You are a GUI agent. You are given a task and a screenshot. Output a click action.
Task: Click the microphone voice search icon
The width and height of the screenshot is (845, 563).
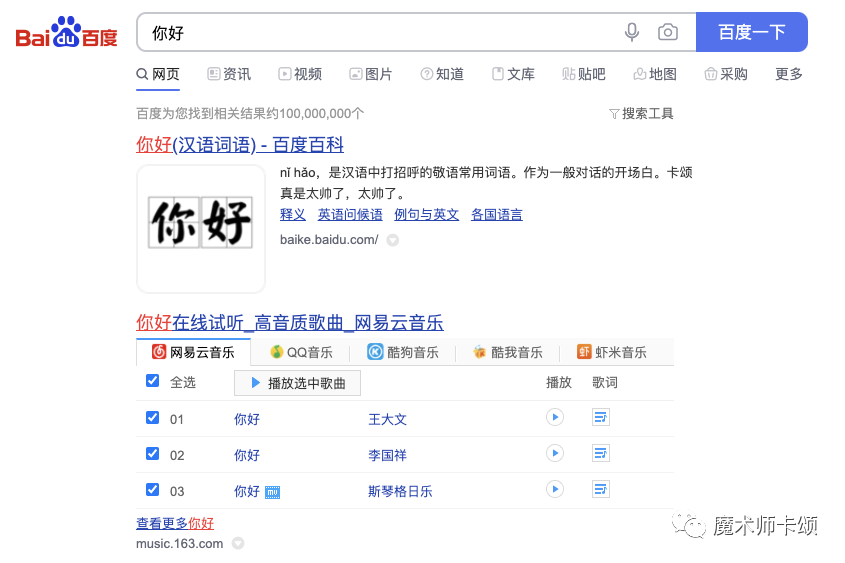tap(632, 32)
